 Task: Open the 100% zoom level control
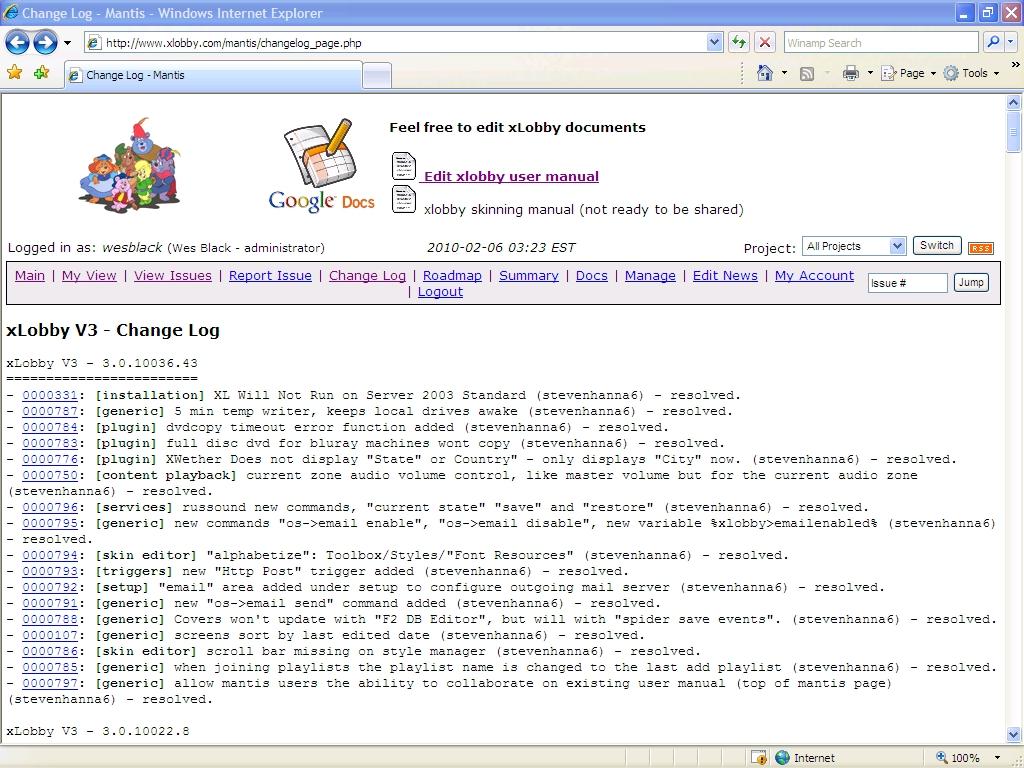pos(968,758)
